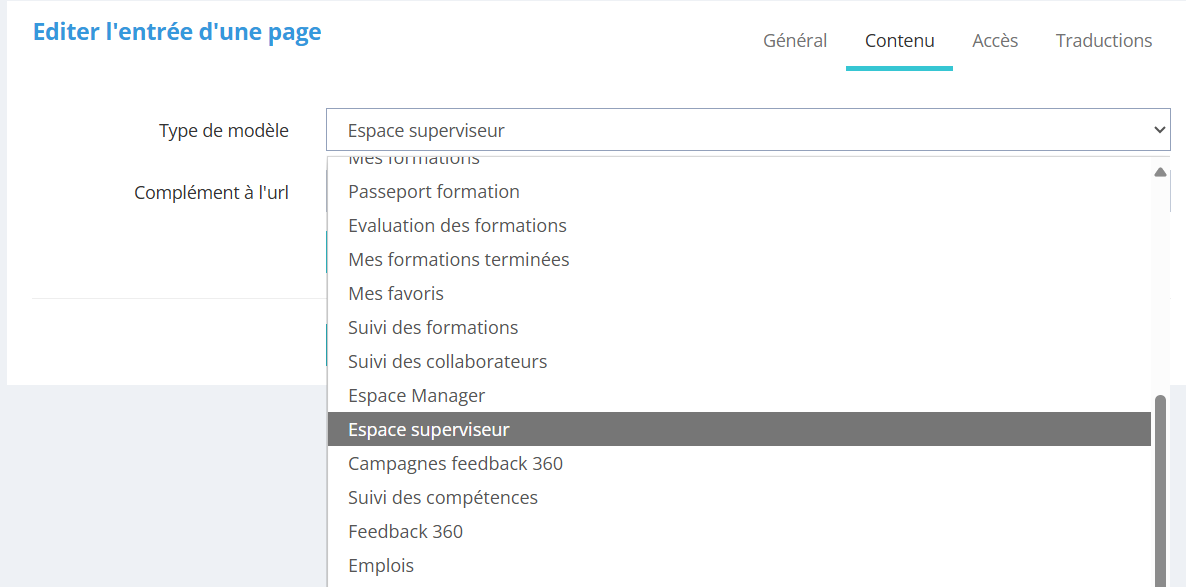The width and height of the screenshot is (1186, 587).
Task: Click the dropdown chevron arrow
Action: point(1159,130)
